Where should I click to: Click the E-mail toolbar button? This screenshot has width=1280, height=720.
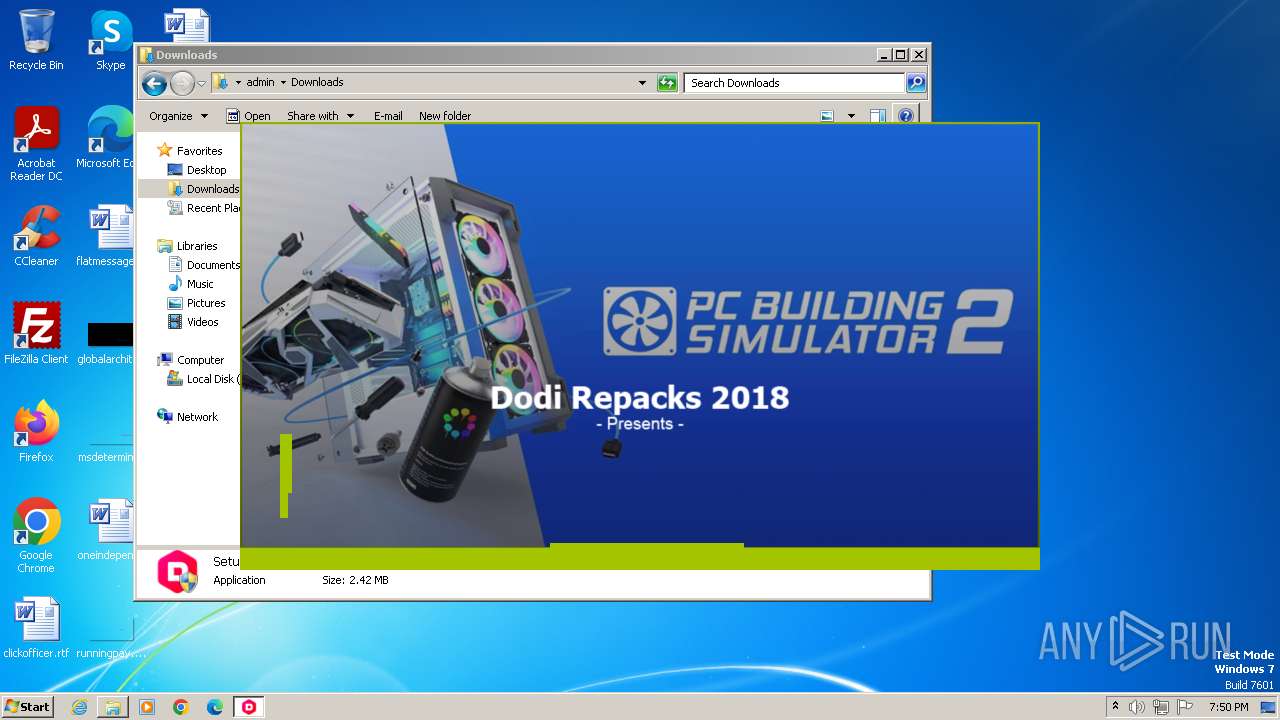388,116
